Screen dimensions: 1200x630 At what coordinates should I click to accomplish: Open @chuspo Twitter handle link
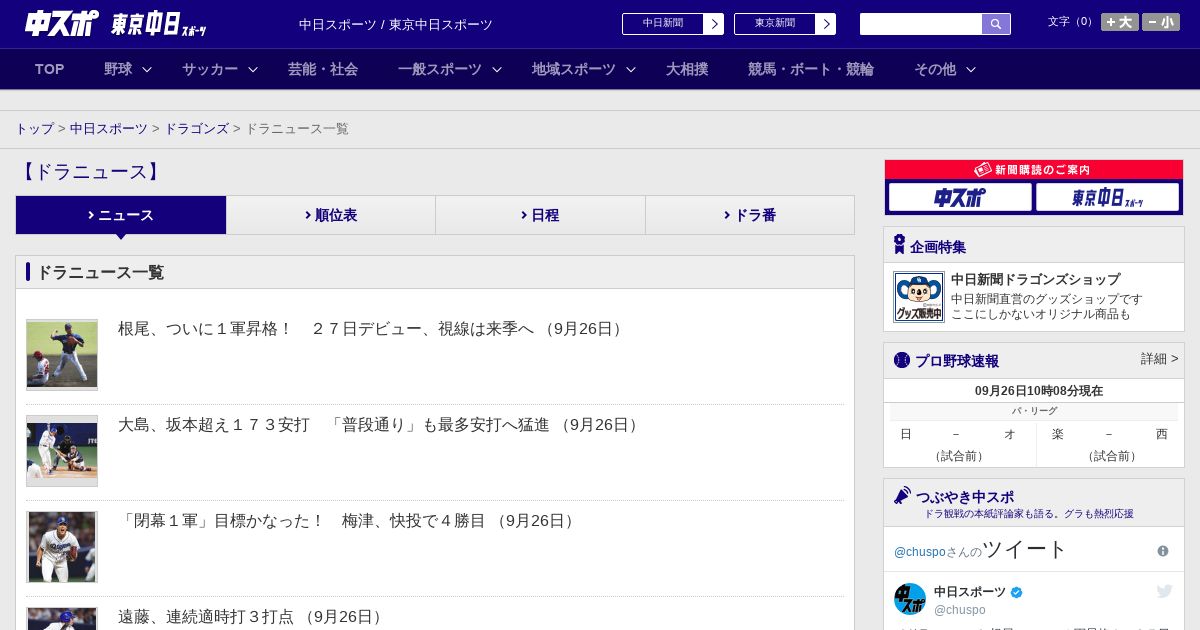point(920,552)
